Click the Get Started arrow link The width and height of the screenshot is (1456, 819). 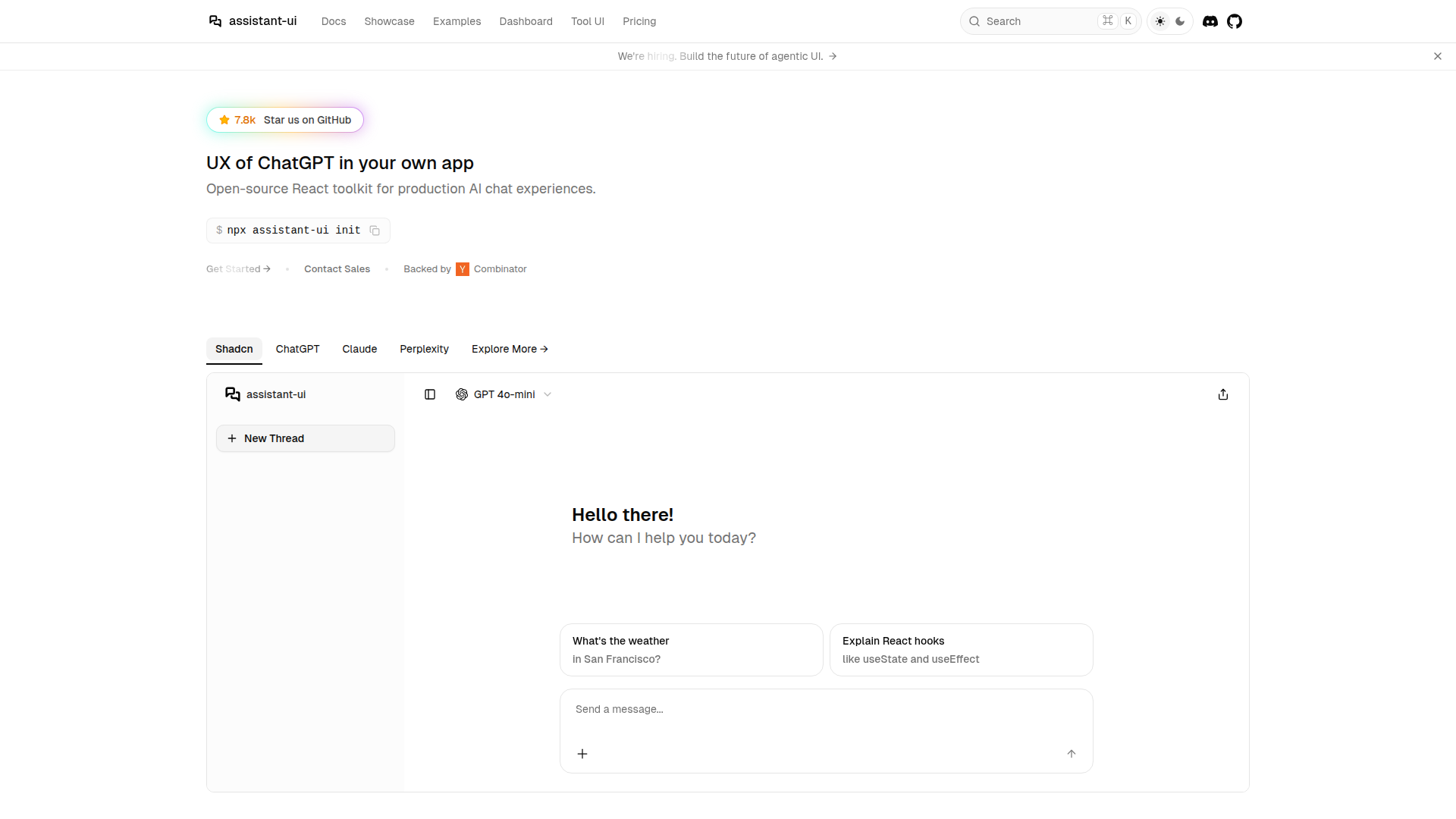coord(237,268)
